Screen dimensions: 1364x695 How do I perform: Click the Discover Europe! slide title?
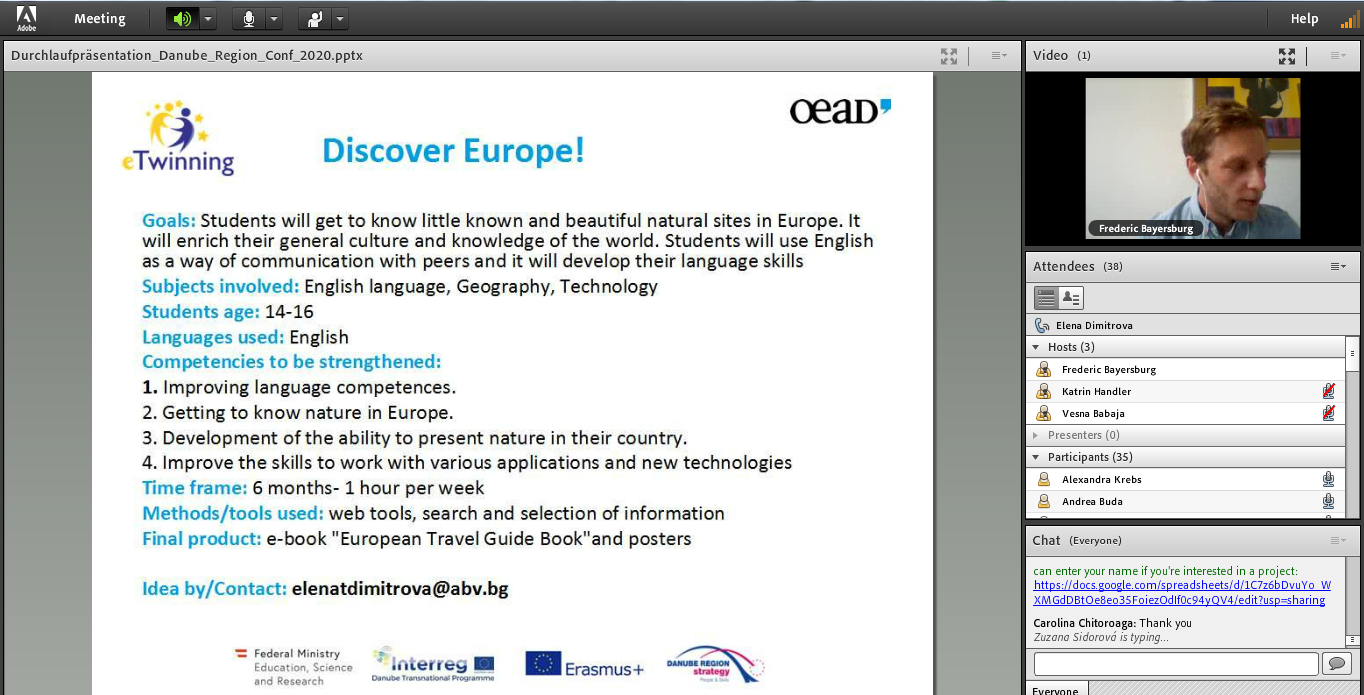tap(453, 151)
